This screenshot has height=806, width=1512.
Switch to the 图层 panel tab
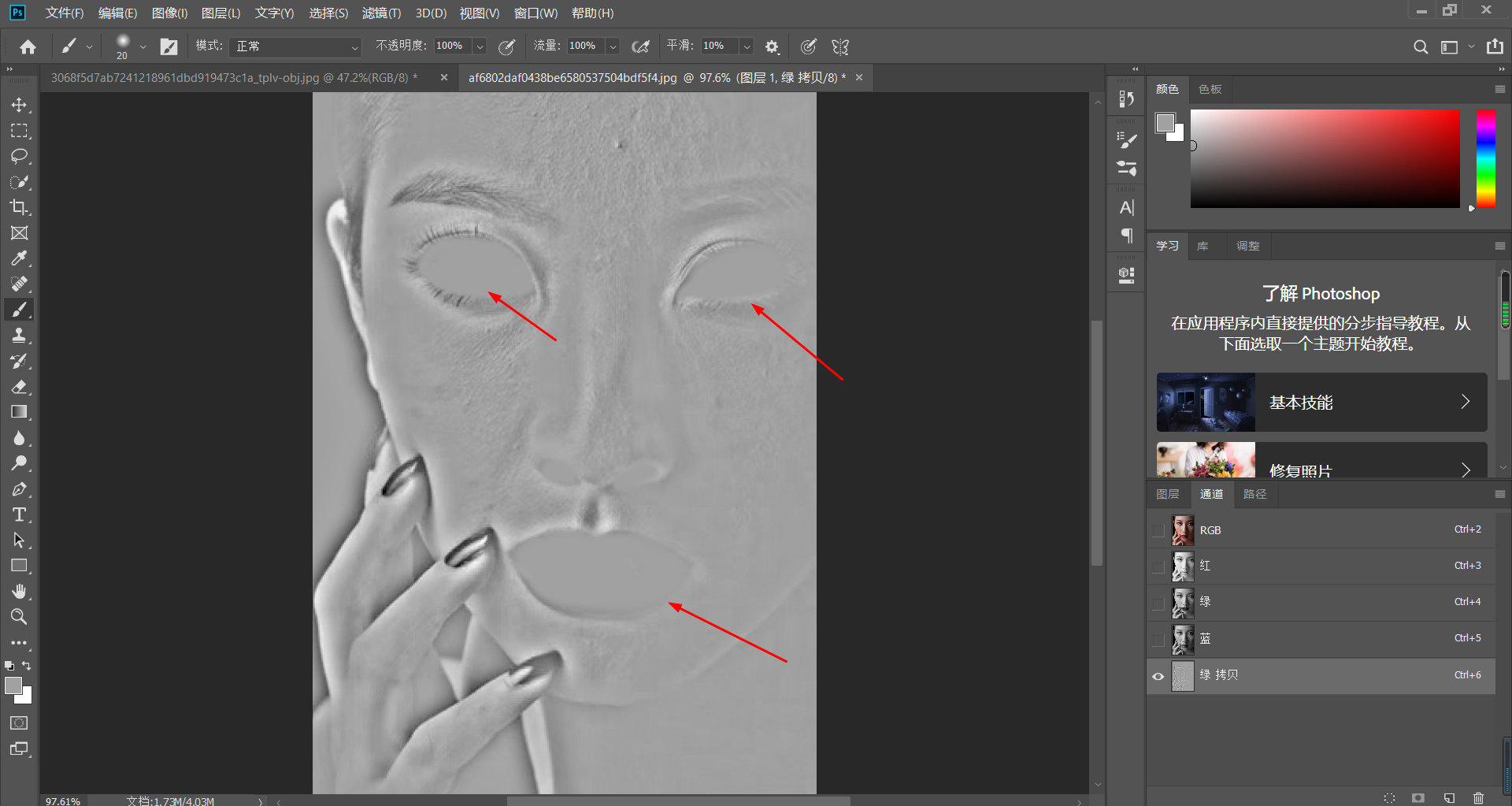click(x=1168, y=494)
